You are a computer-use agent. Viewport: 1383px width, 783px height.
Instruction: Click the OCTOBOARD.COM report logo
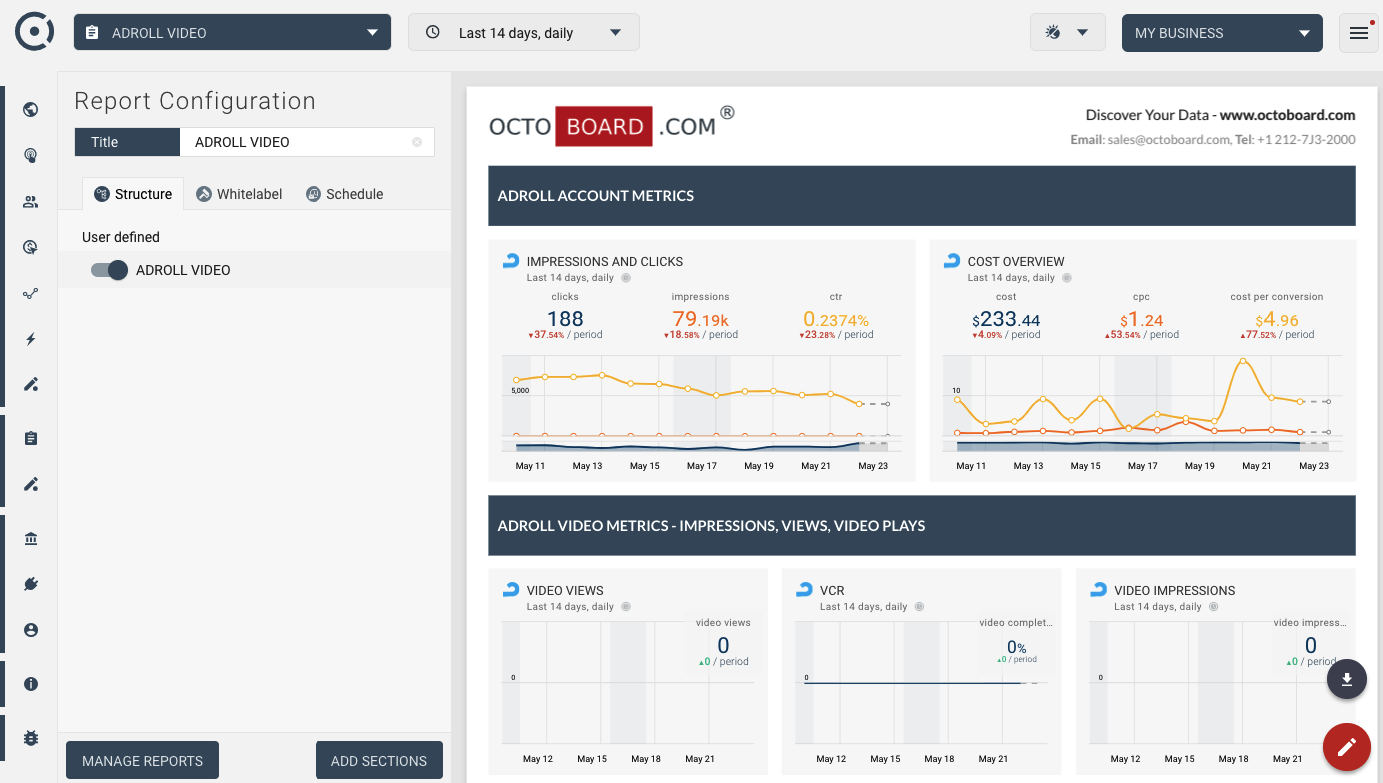612,125
